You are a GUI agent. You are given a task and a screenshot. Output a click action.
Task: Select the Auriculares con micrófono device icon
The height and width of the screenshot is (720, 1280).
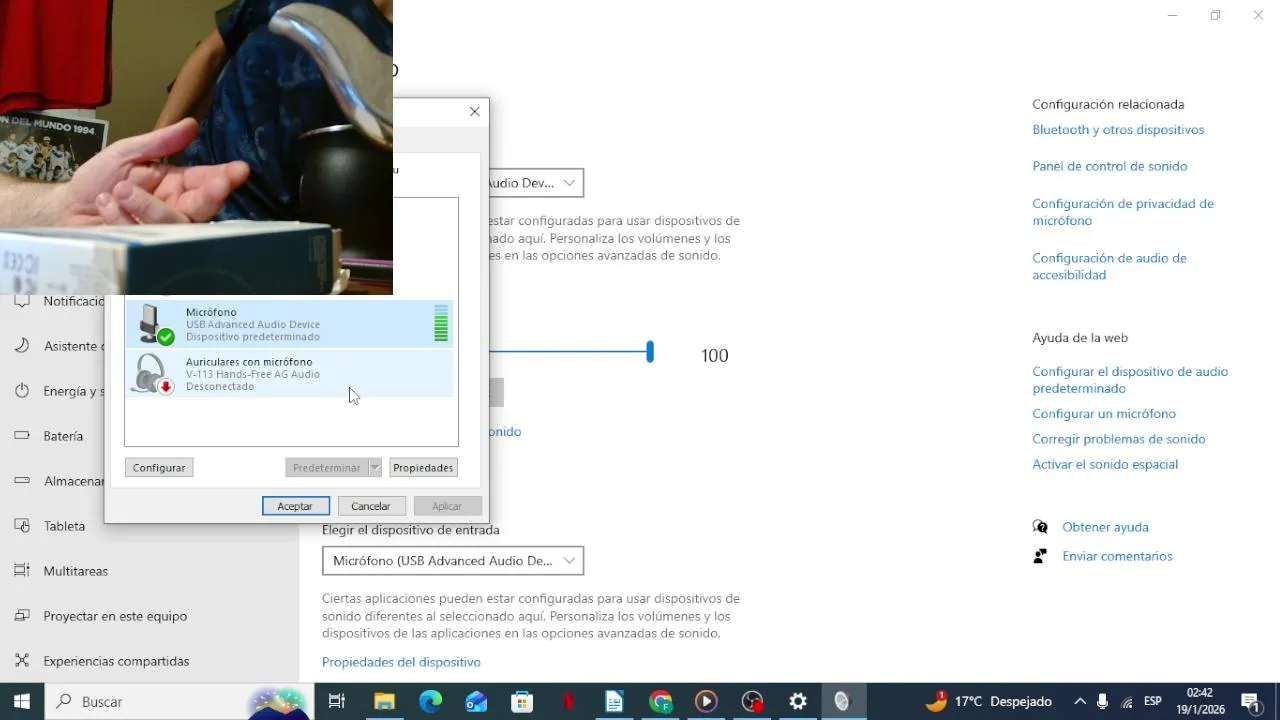[153, 374]
